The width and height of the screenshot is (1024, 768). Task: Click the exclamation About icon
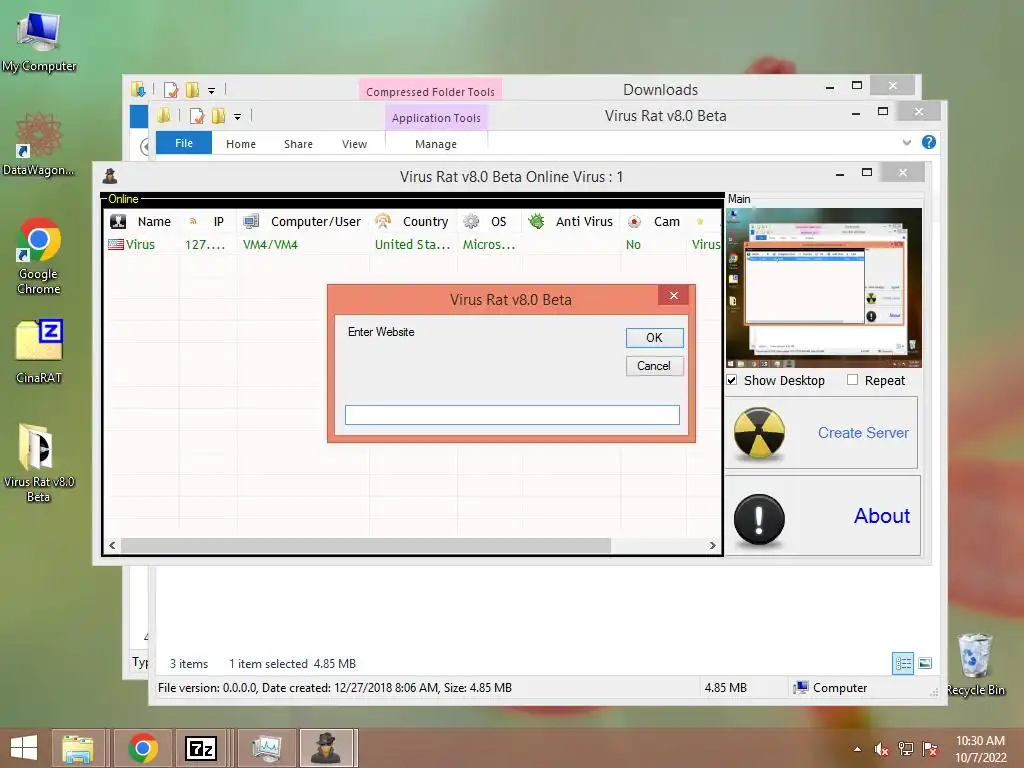759,520
